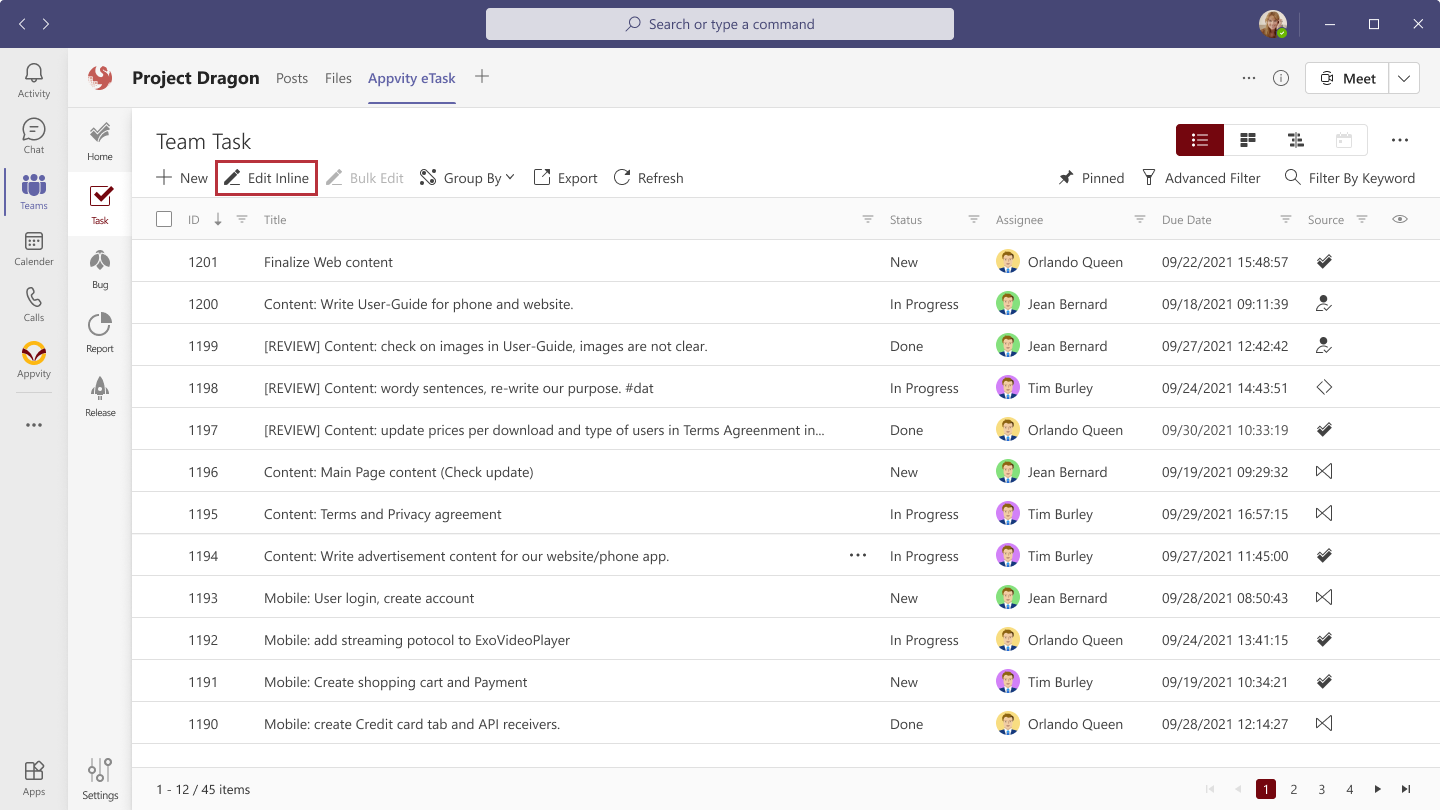Open the Appvity app in the Teams rail
This screenshot has width=1440, height=810.
pos(33,360)
